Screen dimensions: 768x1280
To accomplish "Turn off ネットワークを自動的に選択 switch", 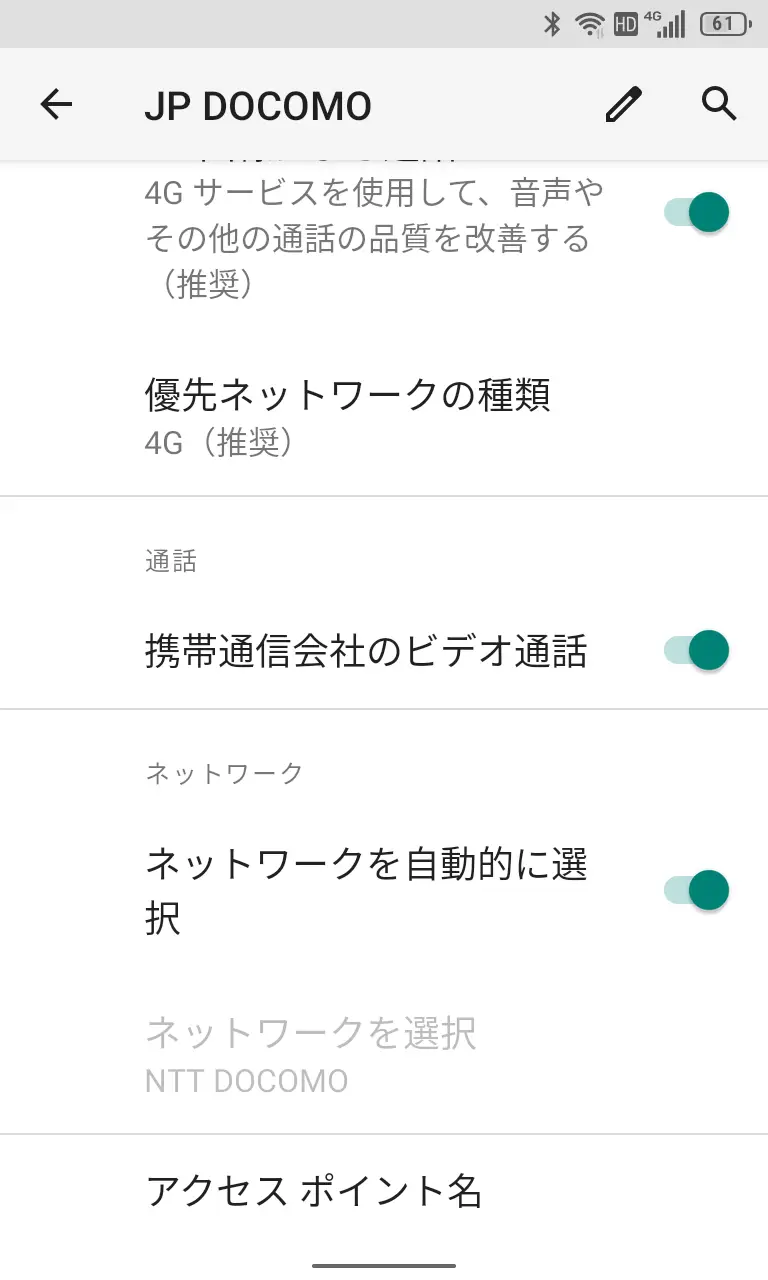I will click(x=697, y=890).
